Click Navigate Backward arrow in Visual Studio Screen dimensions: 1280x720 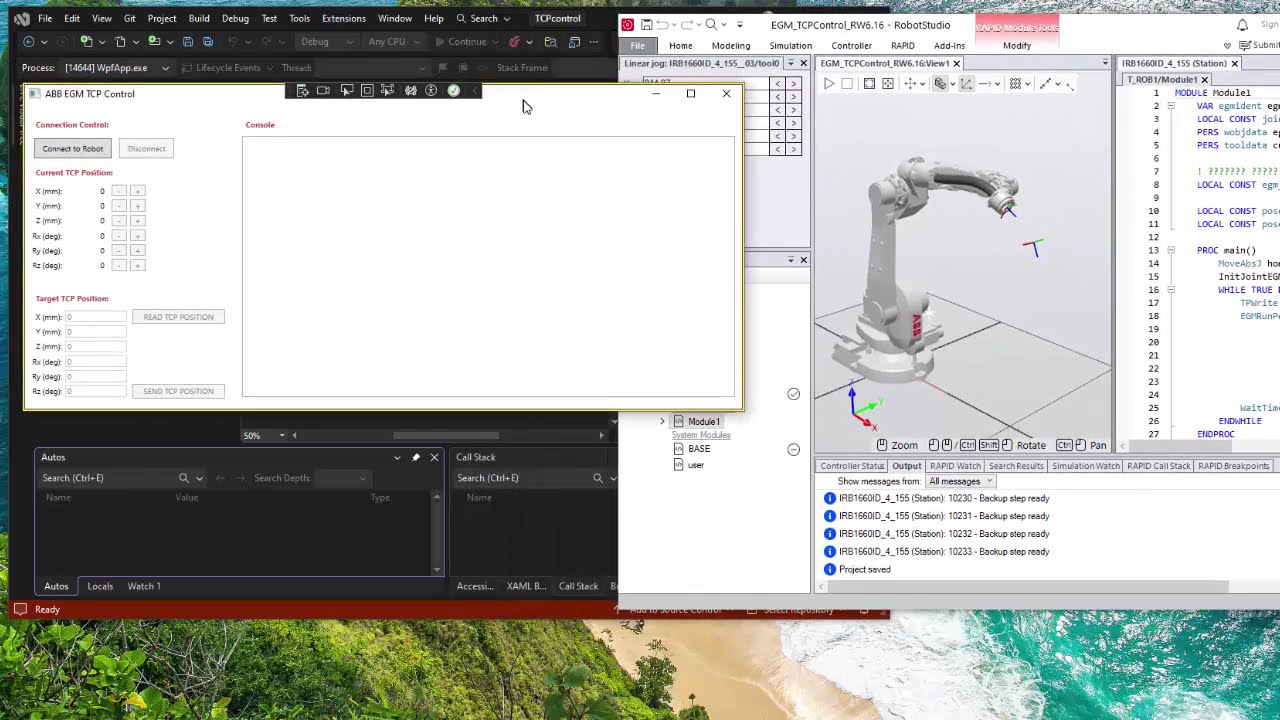pyautogui.click(x=28, y=42)
